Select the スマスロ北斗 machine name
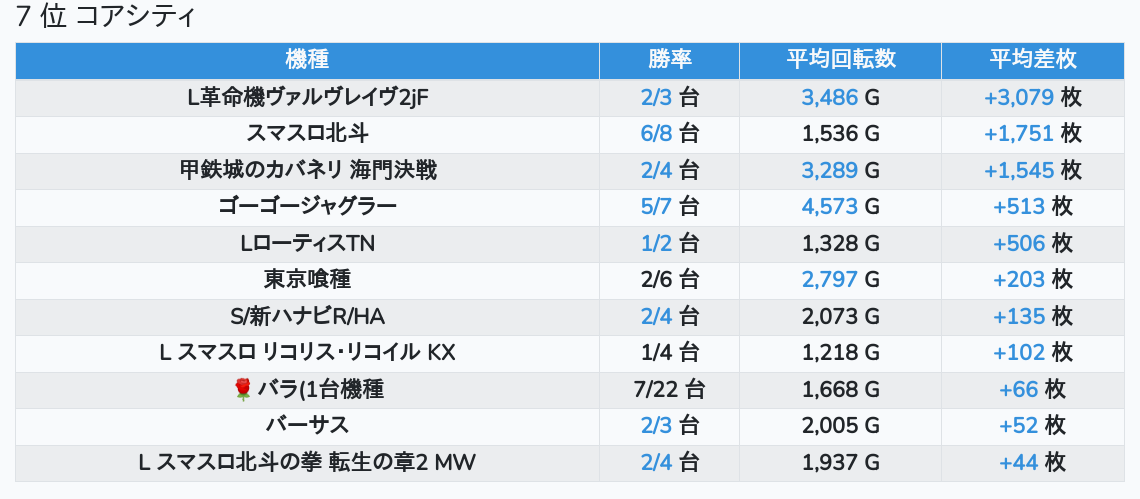1140x499 pixels. click(308, 134)
